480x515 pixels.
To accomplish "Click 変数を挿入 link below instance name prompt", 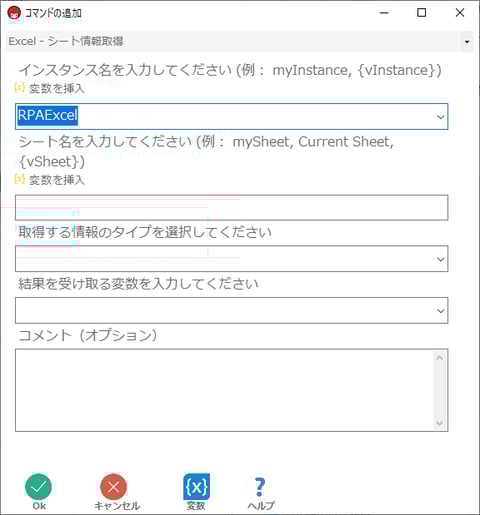I will tap(57, 89).
